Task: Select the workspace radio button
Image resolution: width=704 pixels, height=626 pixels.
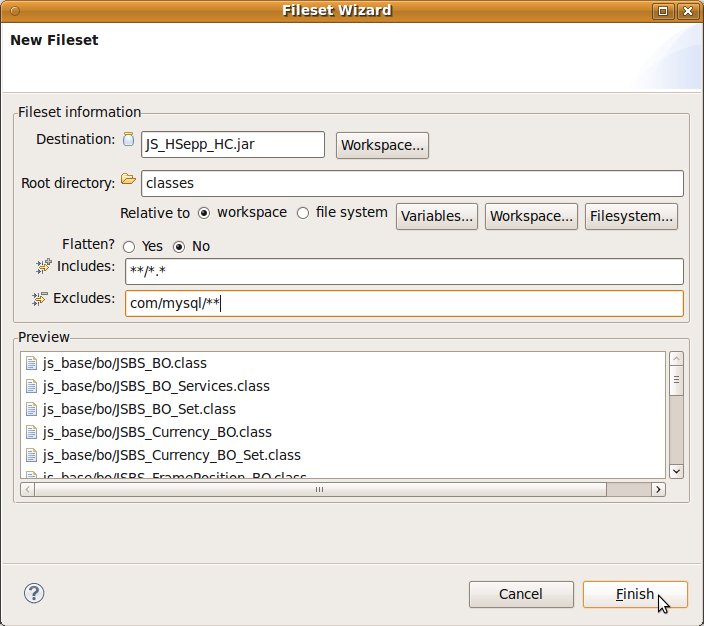Action: point(204,213)
